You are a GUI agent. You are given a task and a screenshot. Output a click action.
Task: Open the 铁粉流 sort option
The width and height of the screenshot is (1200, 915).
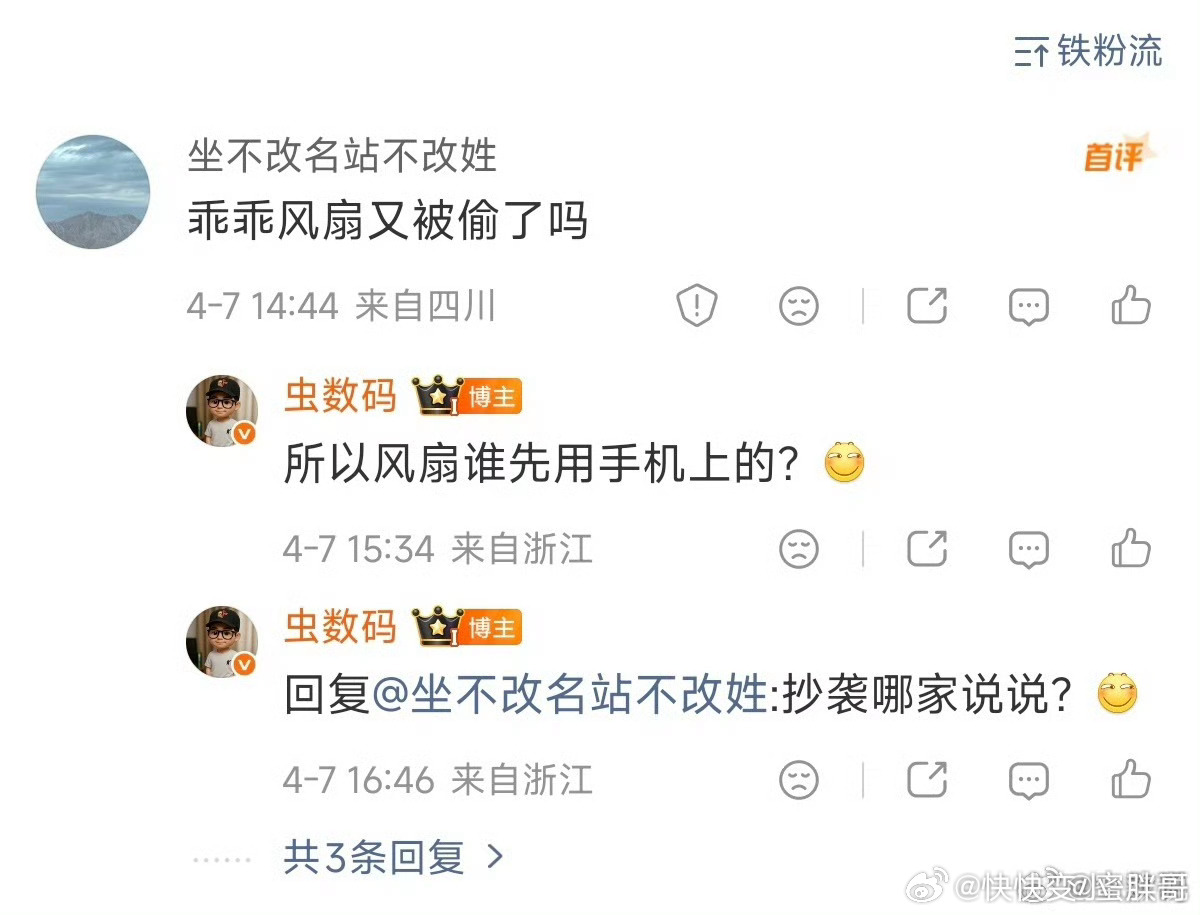coord(1088,50)
